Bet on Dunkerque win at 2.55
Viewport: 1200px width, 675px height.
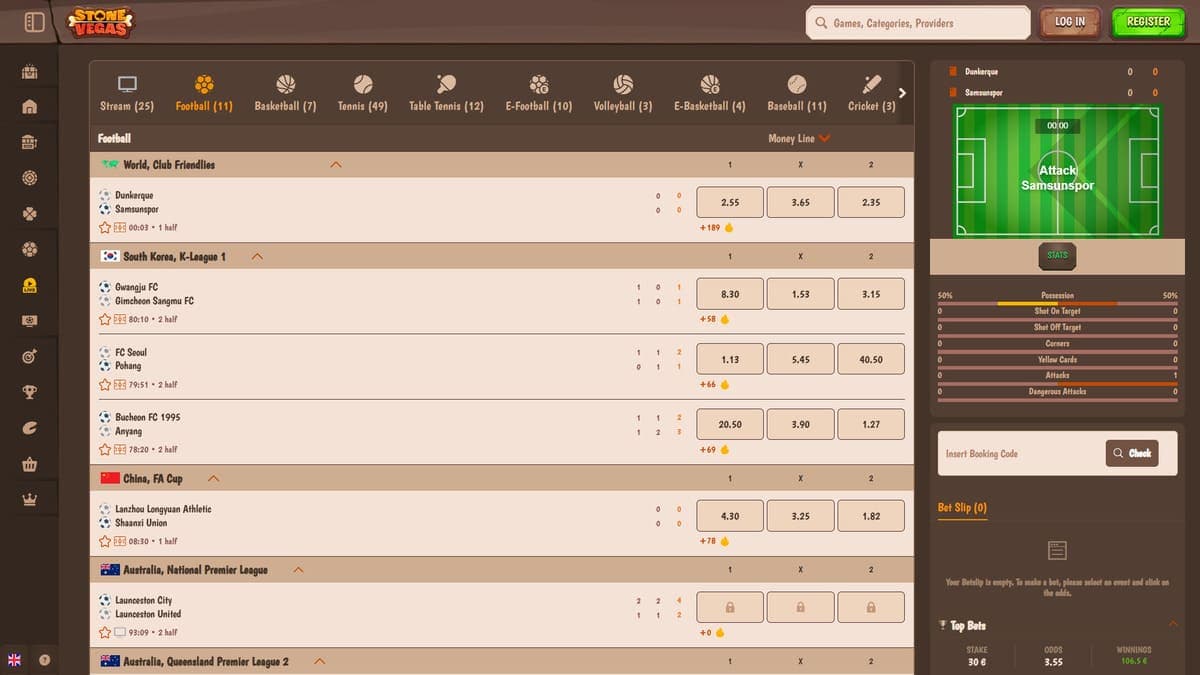(x=730, y=202)
